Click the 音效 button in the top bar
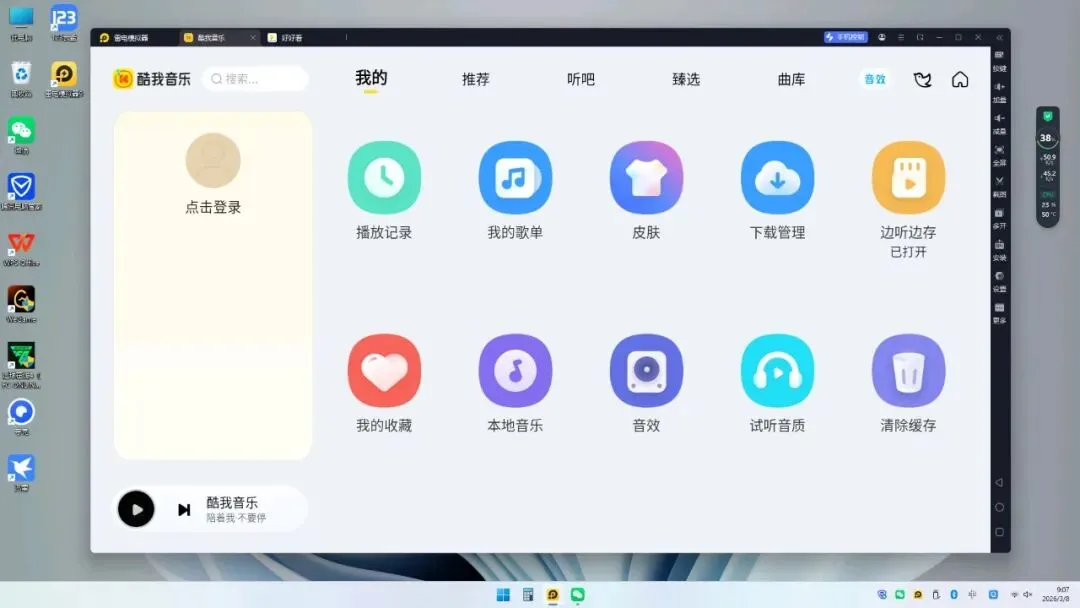The image size is (1080, 608). (x=875, y=79)
